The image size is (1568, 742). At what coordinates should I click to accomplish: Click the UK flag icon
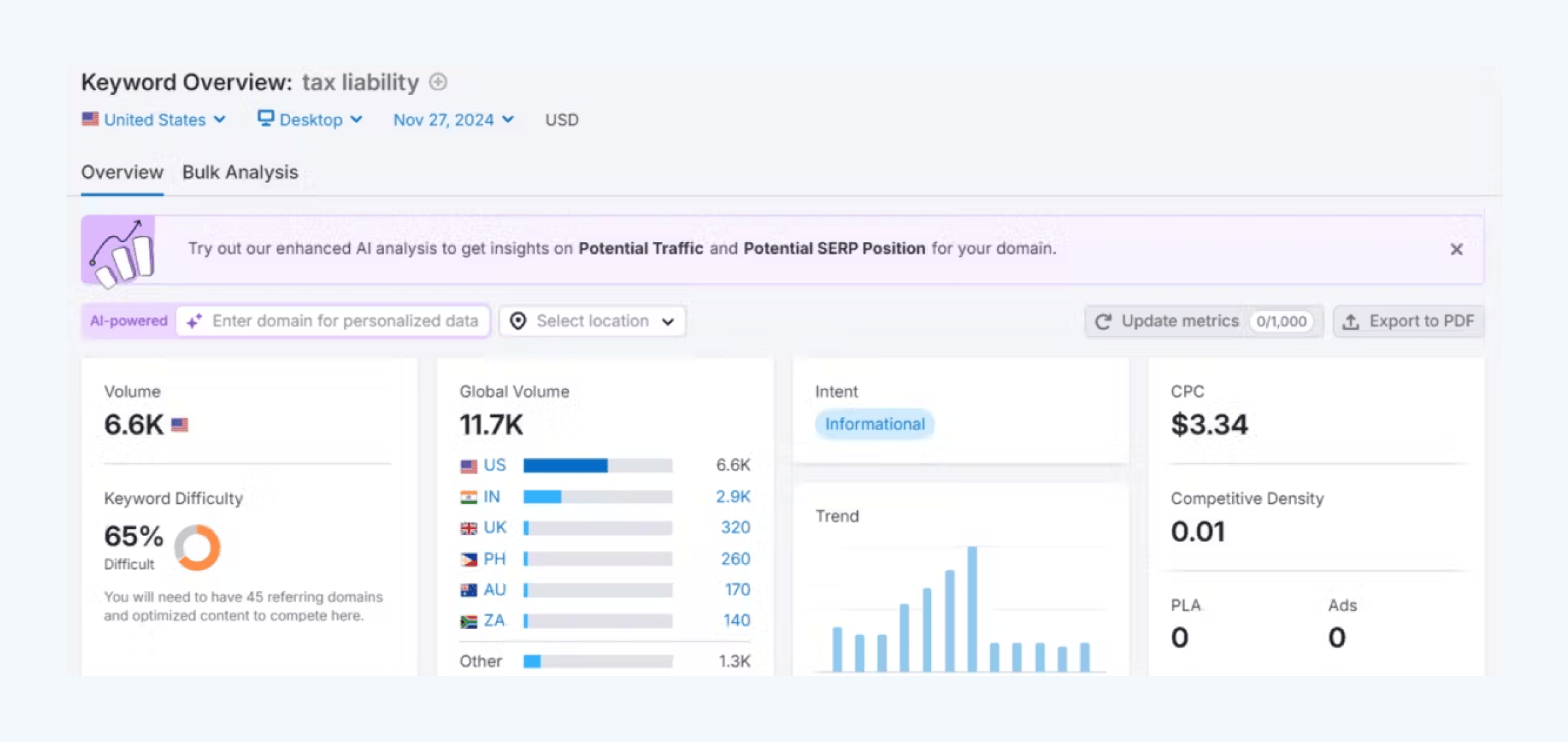click(x=468, y=528)
